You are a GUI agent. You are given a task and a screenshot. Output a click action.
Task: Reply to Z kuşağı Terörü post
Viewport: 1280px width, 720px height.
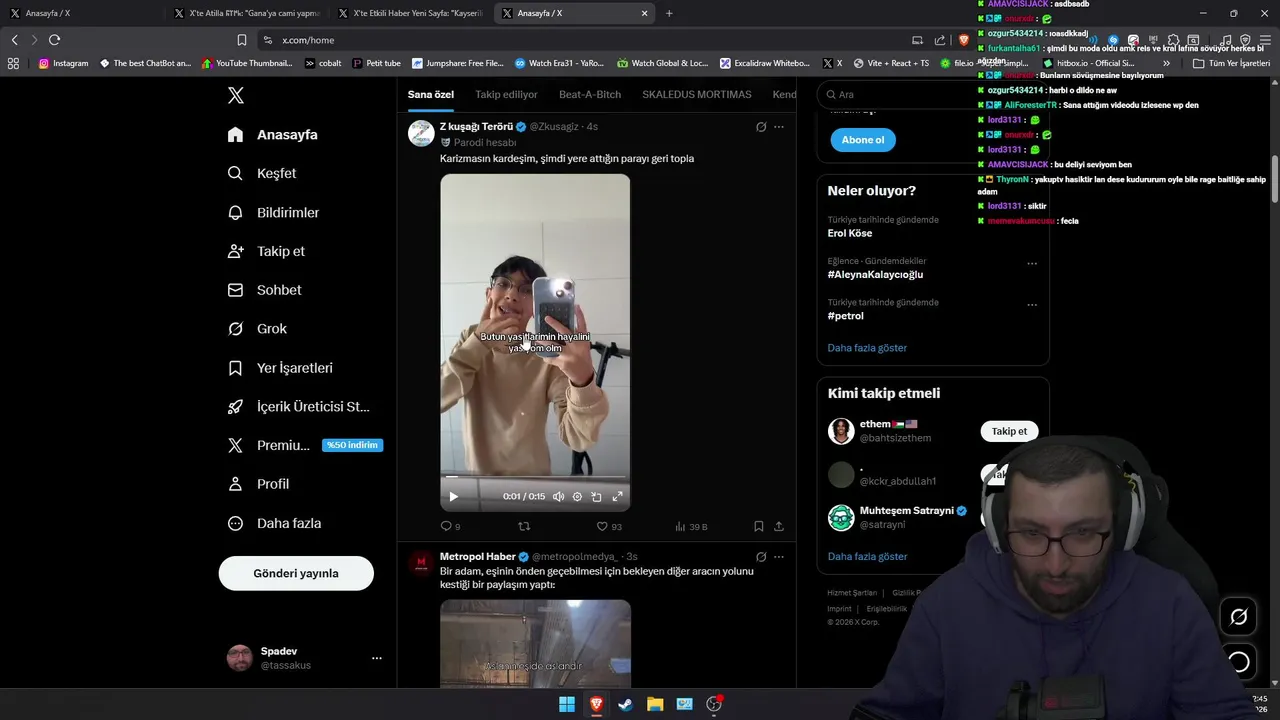click(450, 526)
